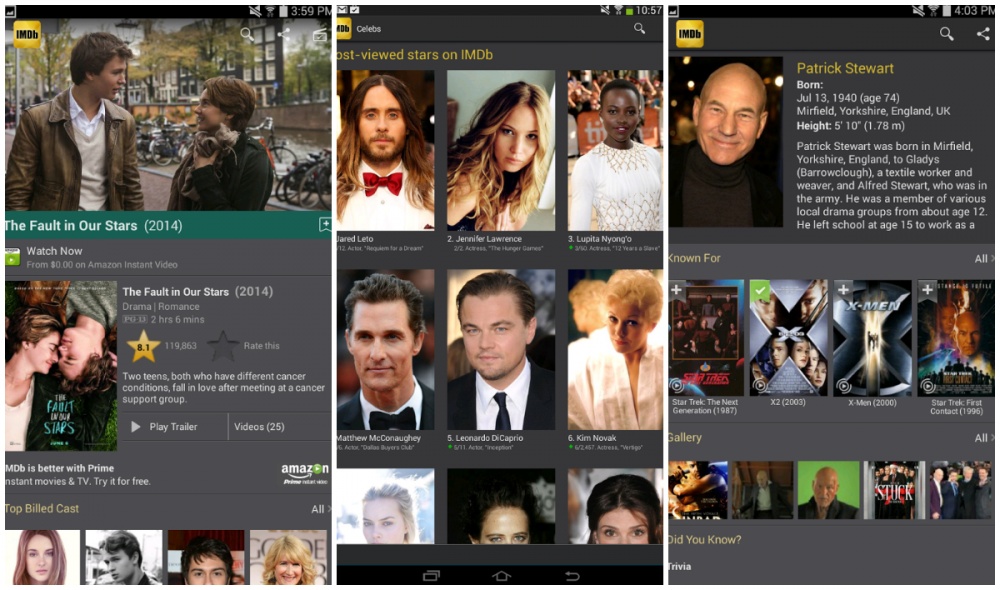Open the Trivia item under Did You Know
Screen dimensions: 1000x590
680,567
